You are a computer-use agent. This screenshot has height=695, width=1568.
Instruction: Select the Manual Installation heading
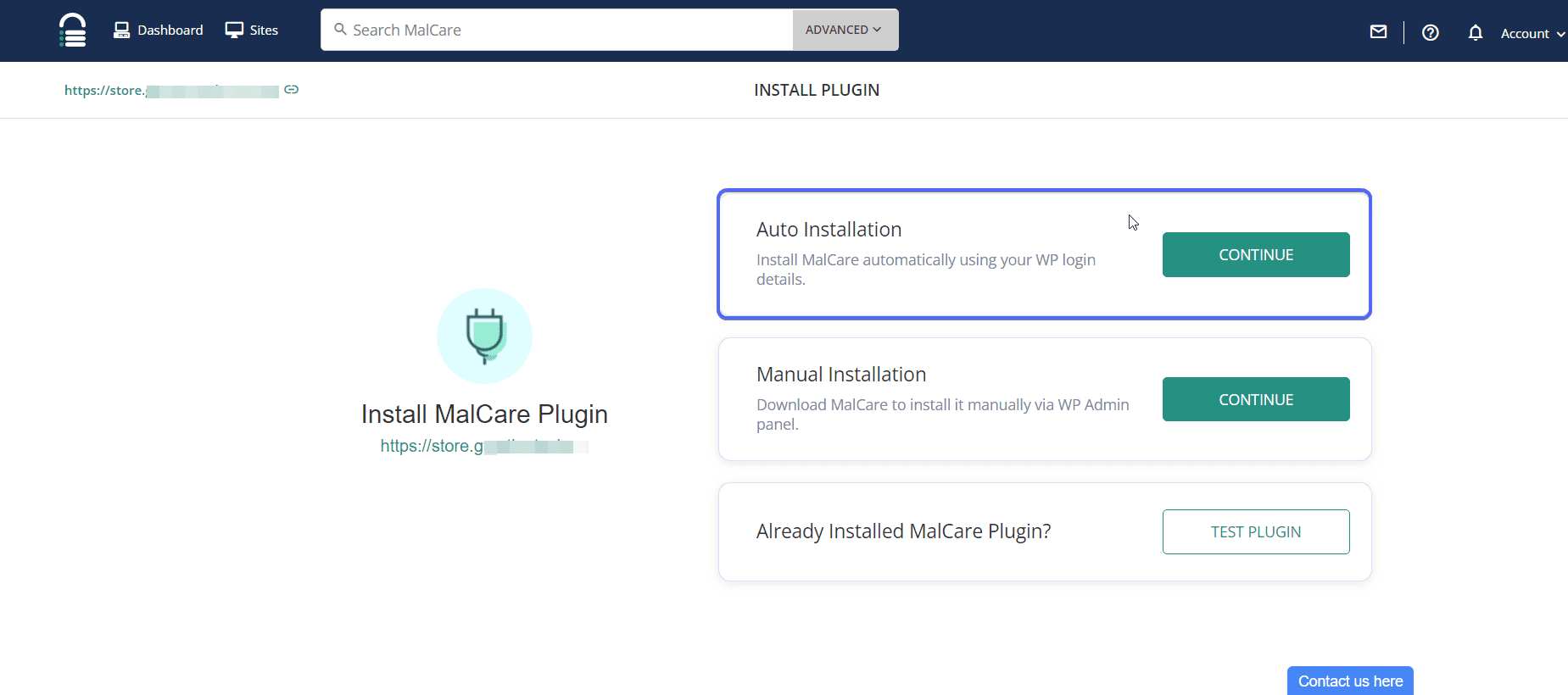[841, 375]
